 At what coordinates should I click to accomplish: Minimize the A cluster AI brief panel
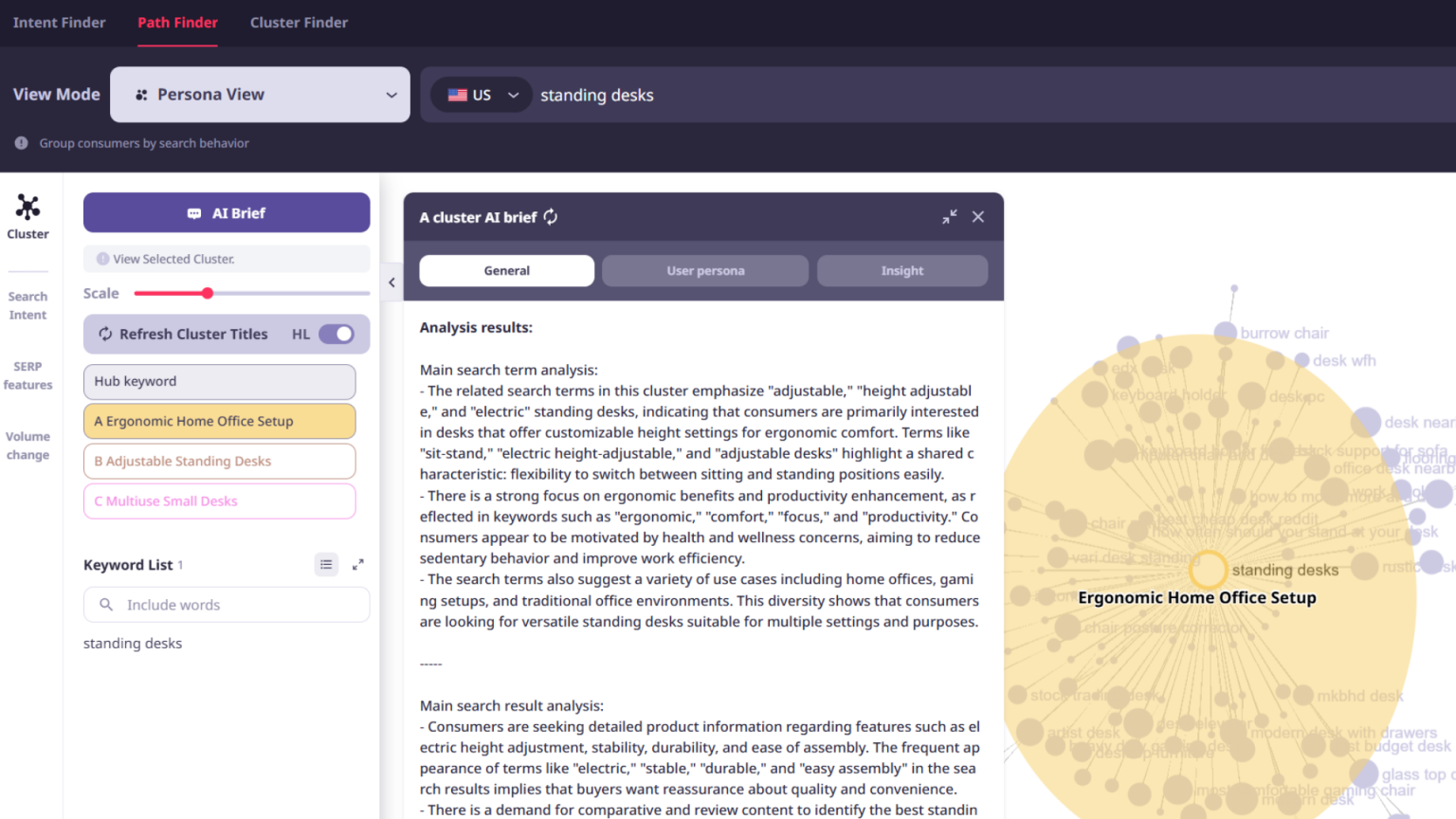click(949, 216)
